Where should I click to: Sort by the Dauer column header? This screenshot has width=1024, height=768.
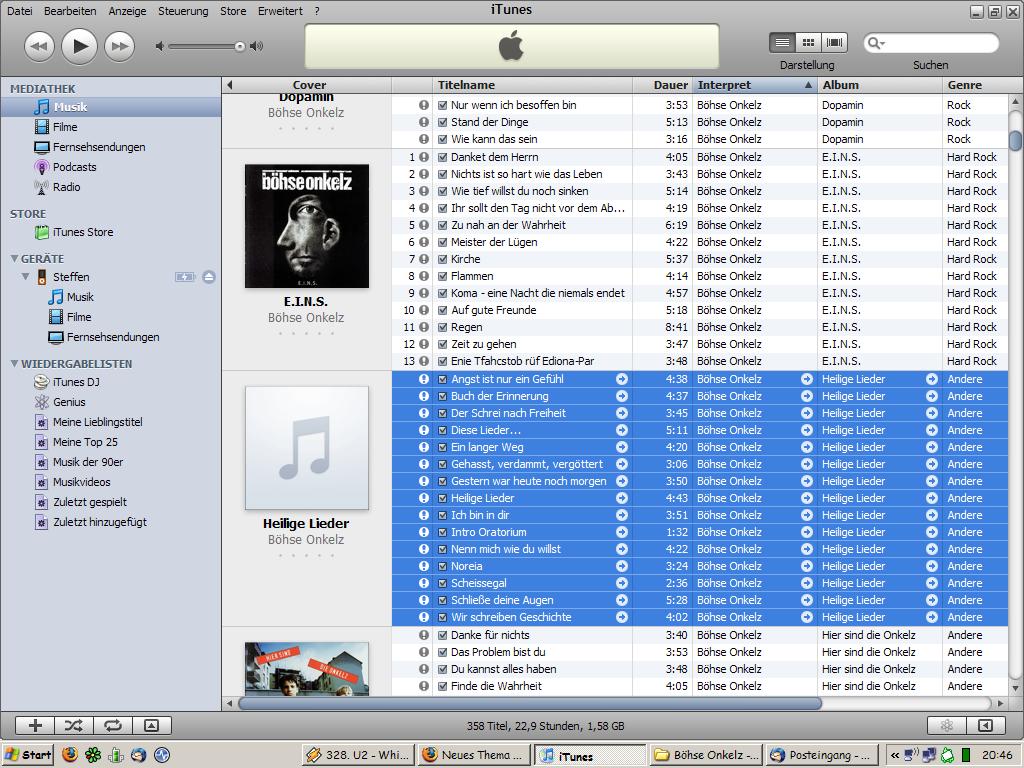coord(662,85)
